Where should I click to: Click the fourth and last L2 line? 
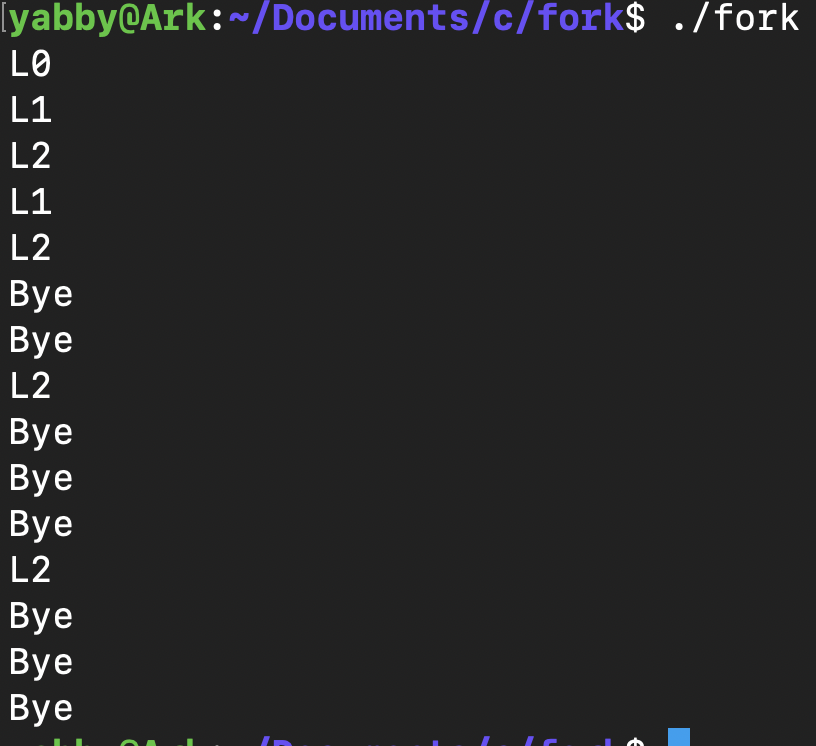click(x=30, y=571)
